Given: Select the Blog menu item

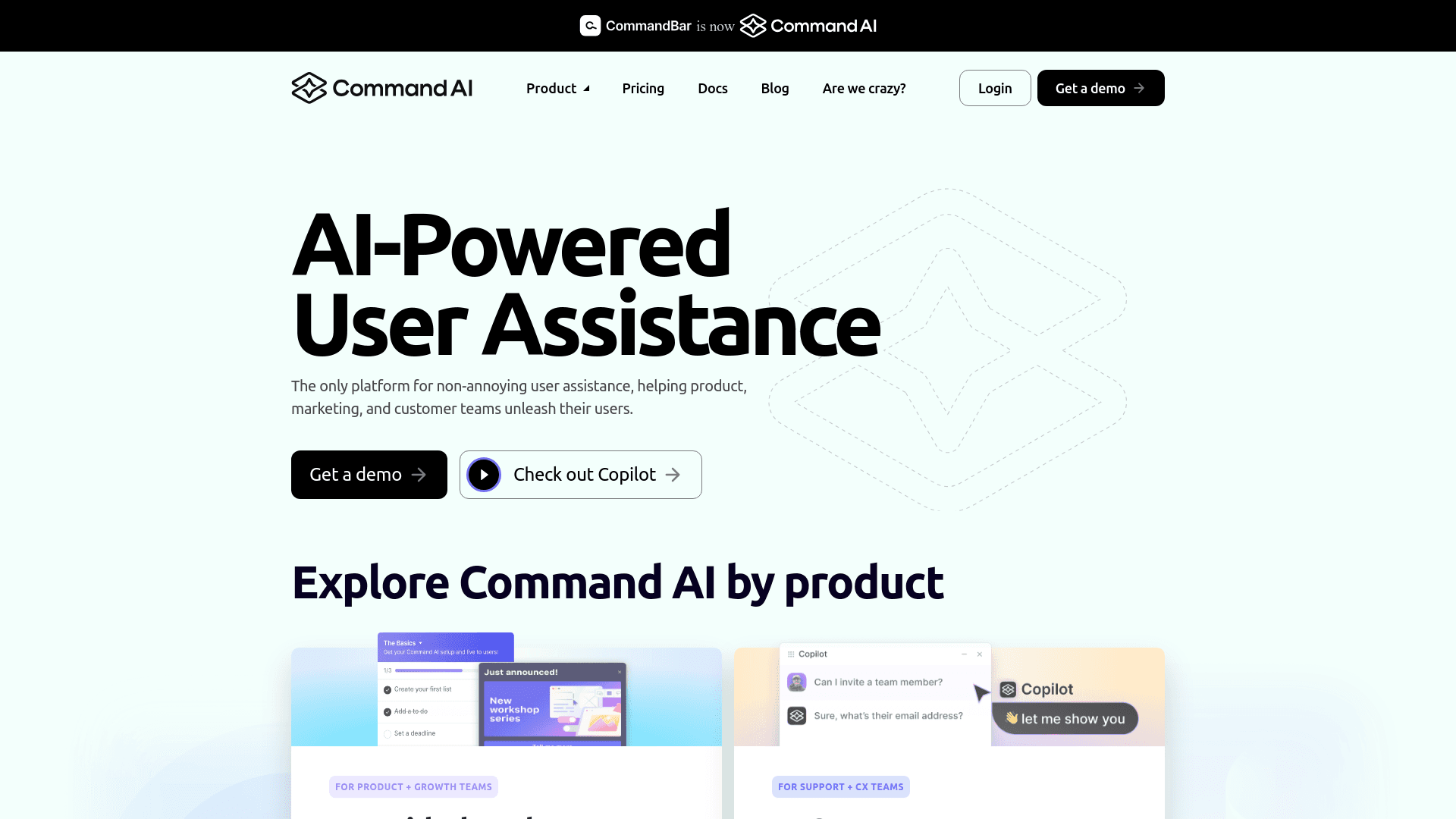Looking at the screenshot, I should click(775, 88).
